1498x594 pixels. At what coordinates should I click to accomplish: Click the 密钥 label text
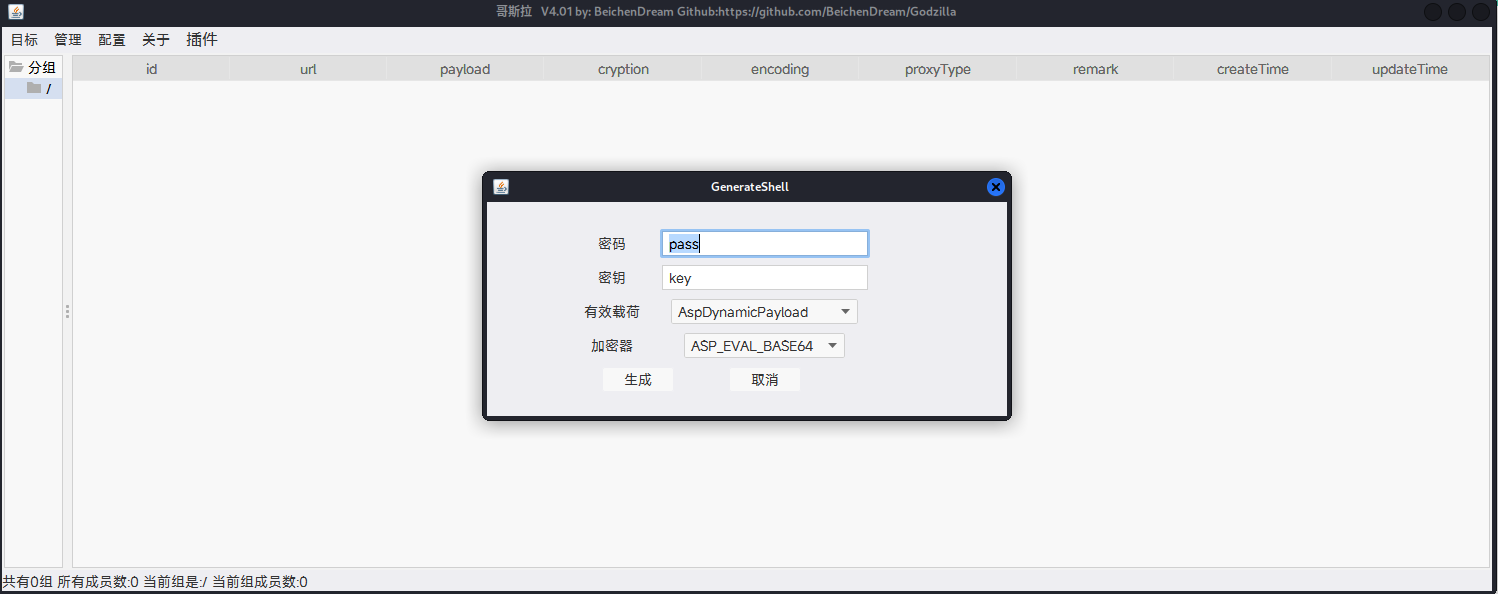click(612, 278)
